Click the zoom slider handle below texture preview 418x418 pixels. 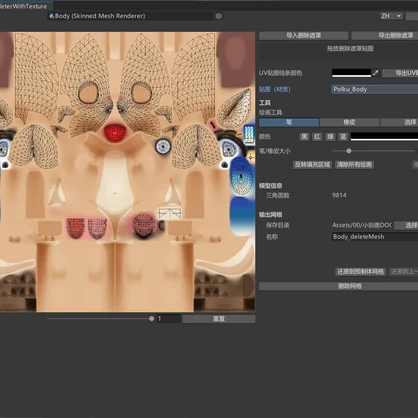(151, 319)
